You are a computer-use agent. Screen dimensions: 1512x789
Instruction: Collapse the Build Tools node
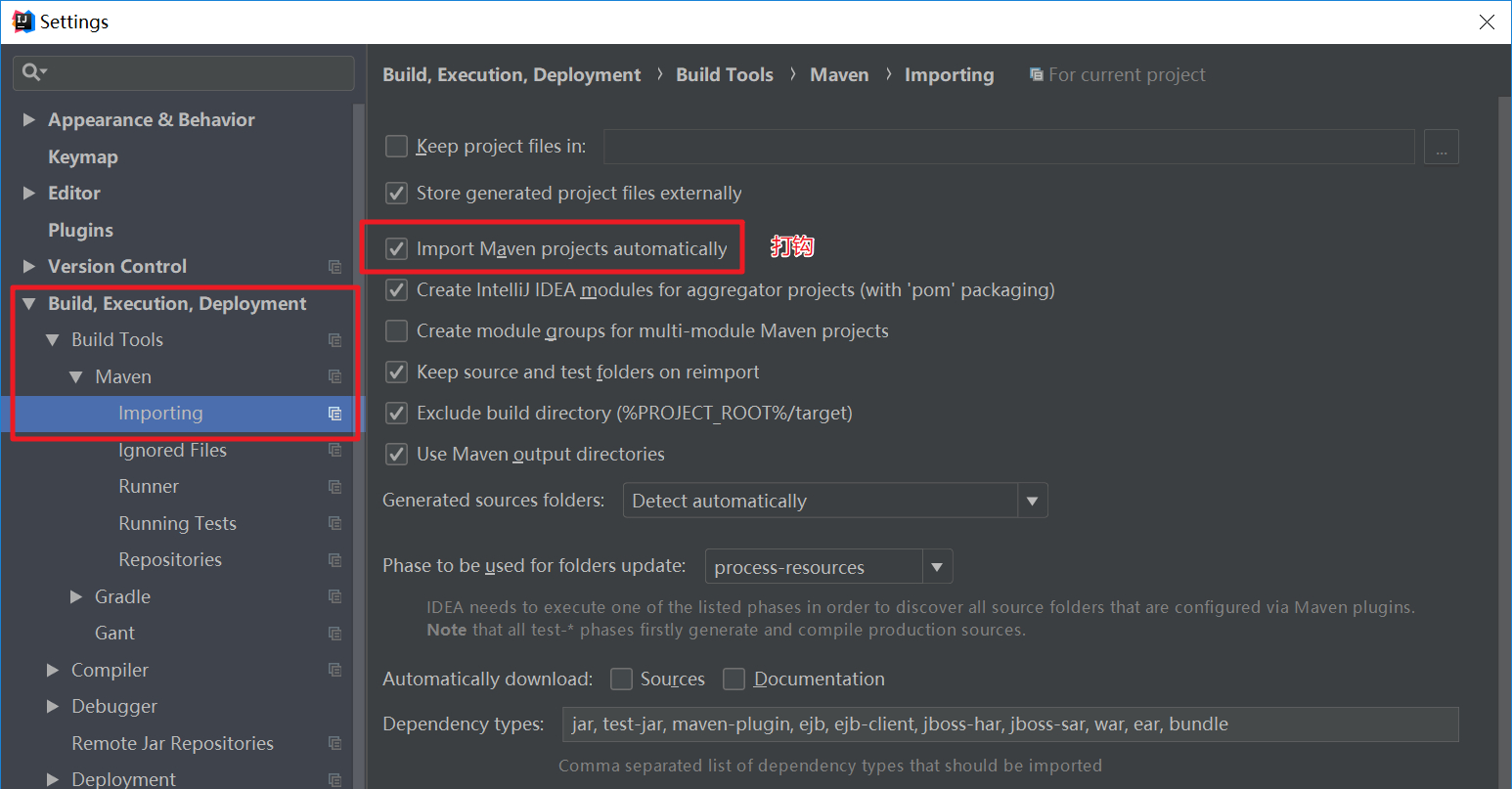pyautogui.click(x=53, y=340)
